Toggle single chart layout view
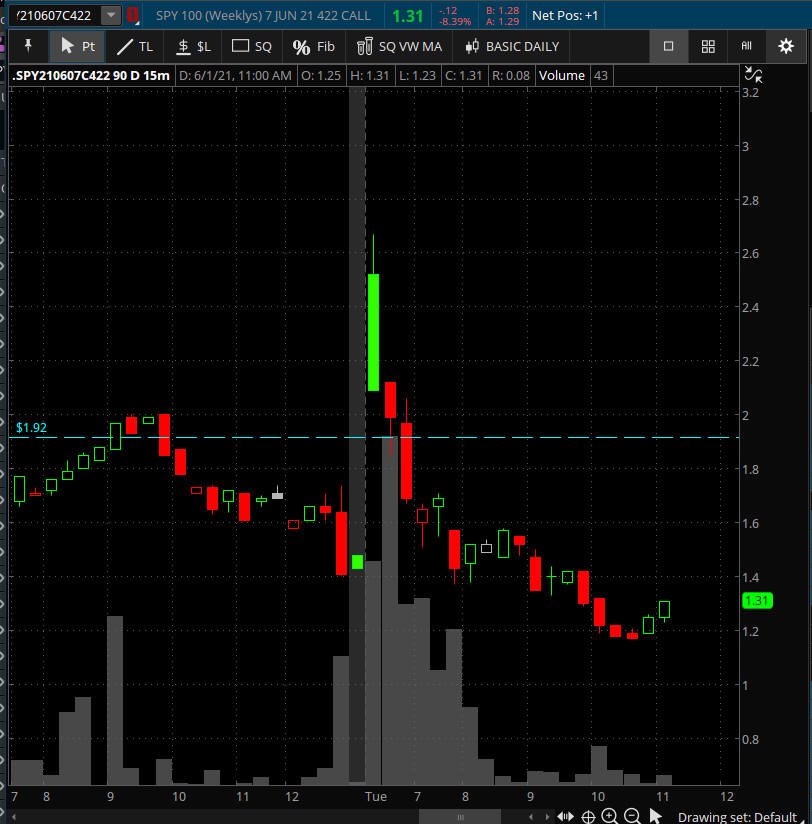The image size is (812, 824). [x=669, y=46]
